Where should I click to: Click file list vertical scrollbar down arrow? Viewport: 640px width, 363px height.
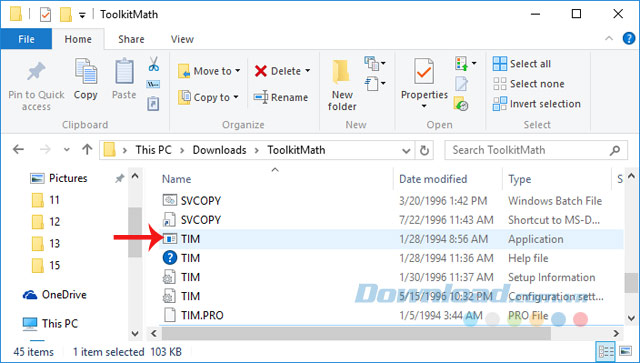[x=631, y=318]
